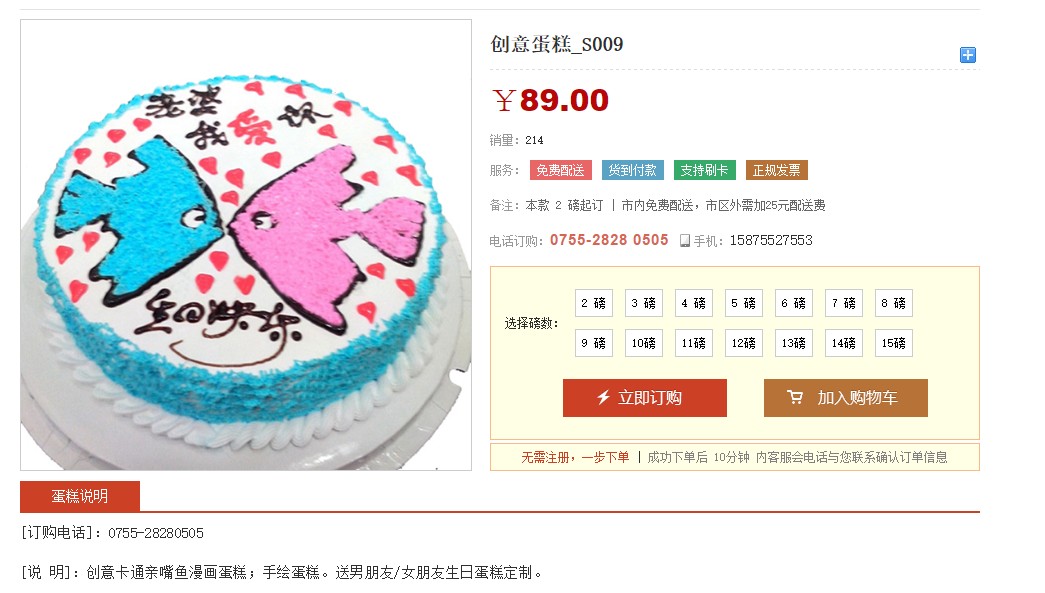Screen dimensions: 1045x593
Task: Select the 2 磅 size option
Action: pyautogui.click(x=593, y=303)
